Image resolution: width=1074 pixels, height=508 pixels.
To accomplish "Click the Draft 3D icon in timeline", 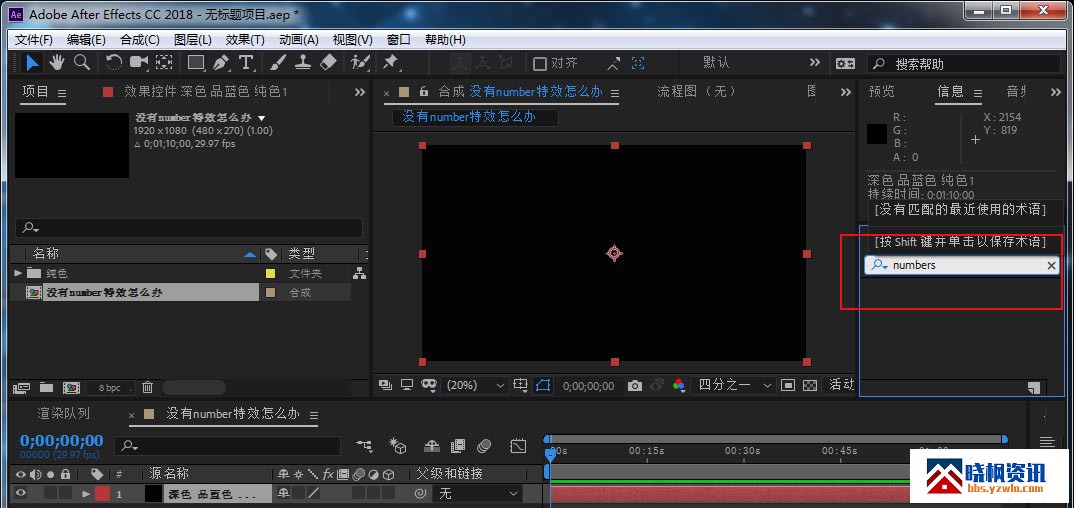I will [398, 446].
